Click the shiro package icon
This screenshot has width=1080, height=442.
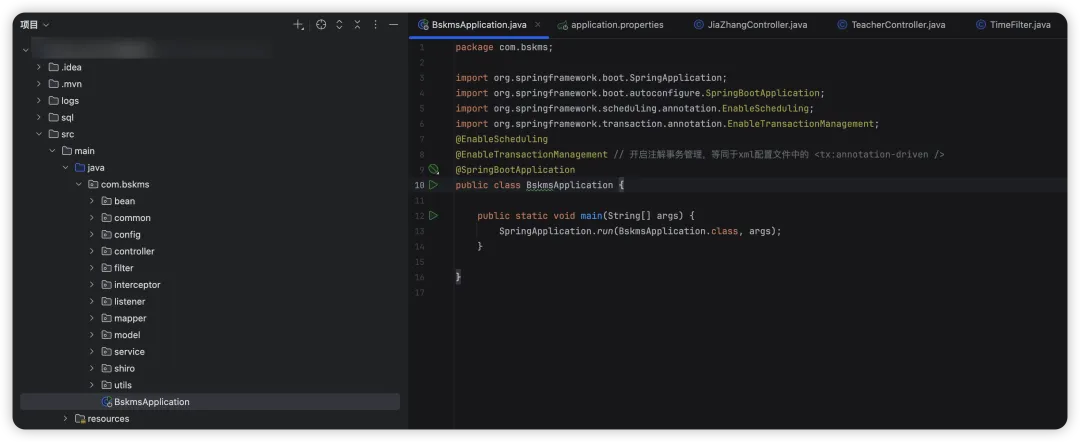pyautogui.click(x=107, y=368)
